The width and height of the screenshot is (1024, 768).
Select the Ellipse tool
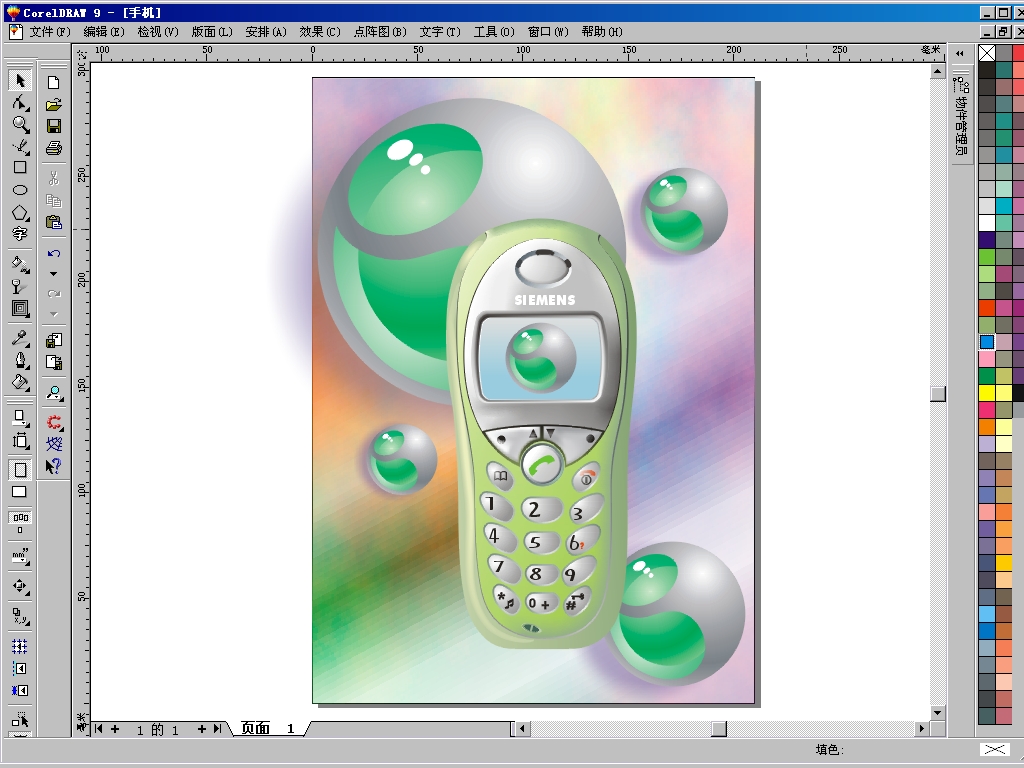click(20, 190)
